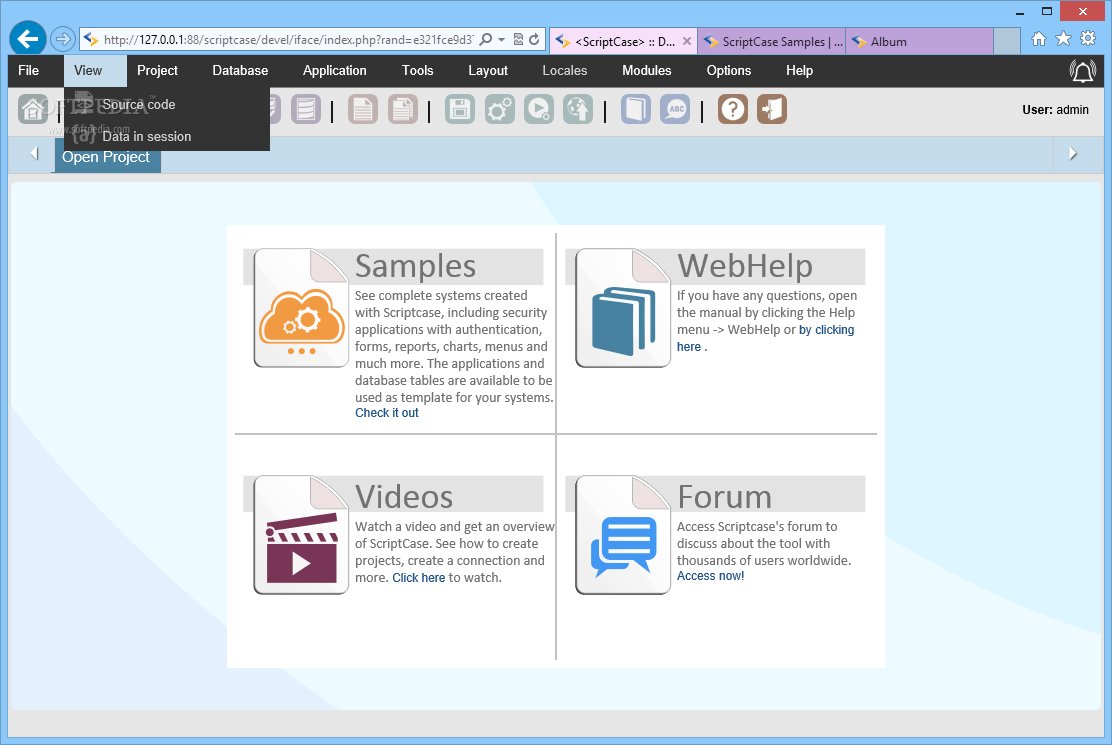Open the database builder cylinder icon
The height and width of the screenshot is (745, 1112).
[306, 109]
